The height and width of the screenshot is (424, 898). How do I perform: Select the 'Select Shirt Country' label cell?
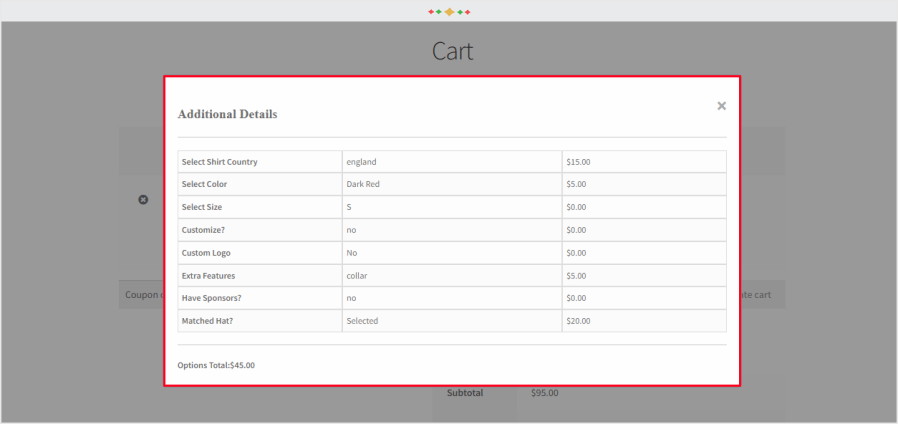coord(260,162)
